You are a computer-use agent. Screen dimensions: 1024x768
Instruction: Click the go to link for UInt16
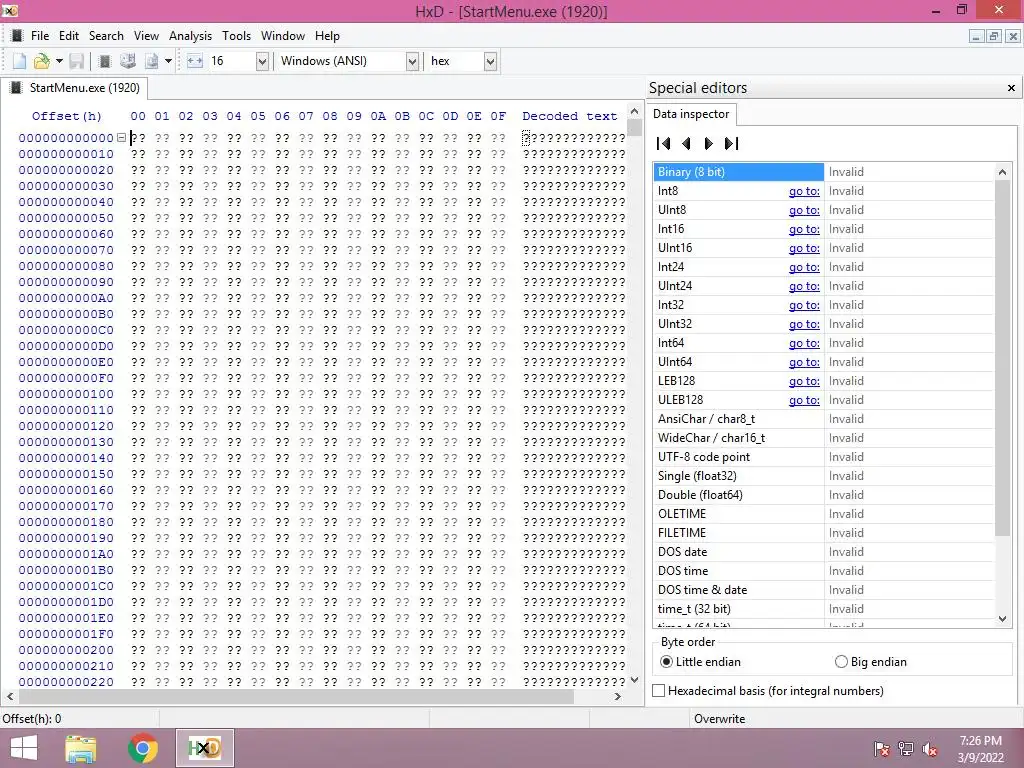coord(804,248)
